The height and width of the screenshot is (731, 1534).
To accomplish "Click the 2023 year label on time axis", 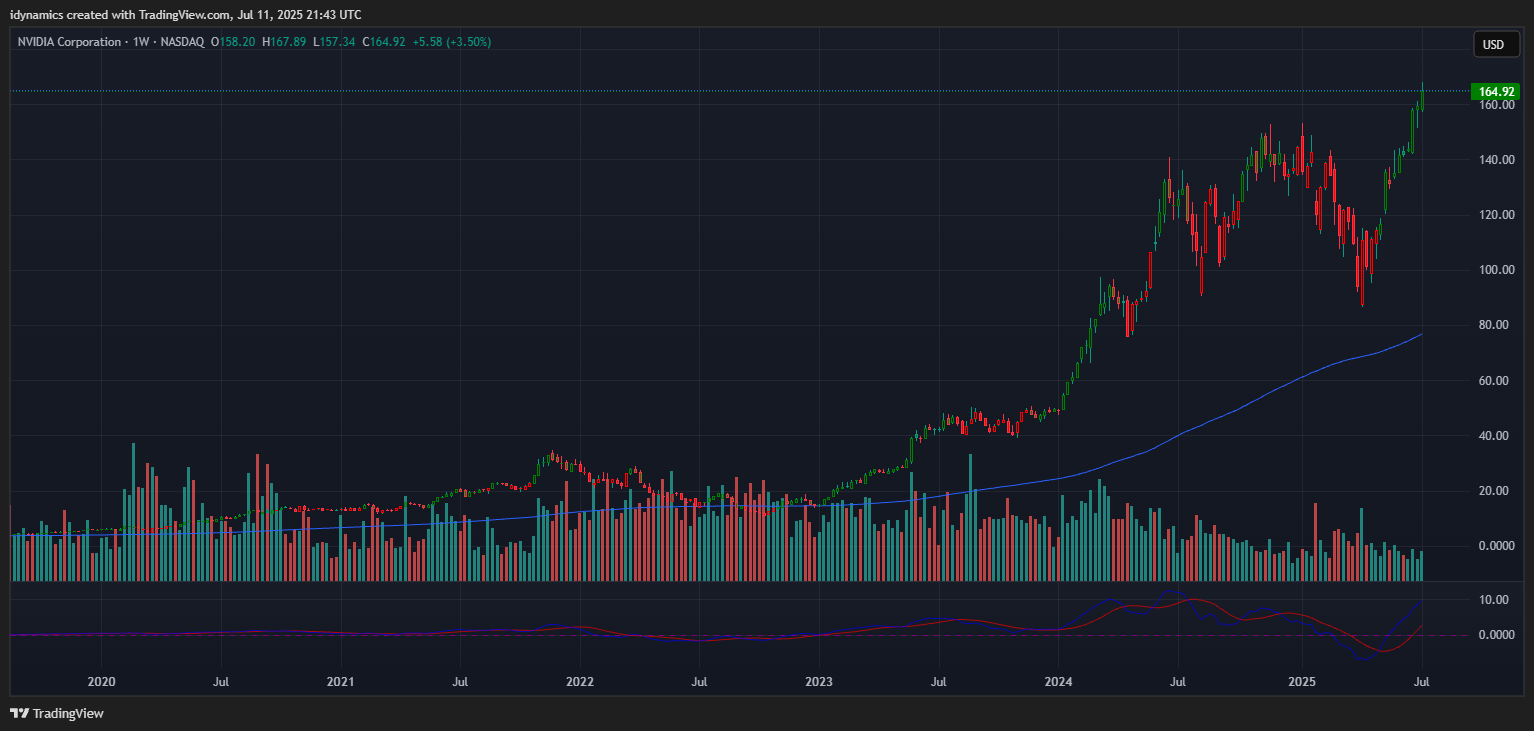I will [x=819, y=682].
